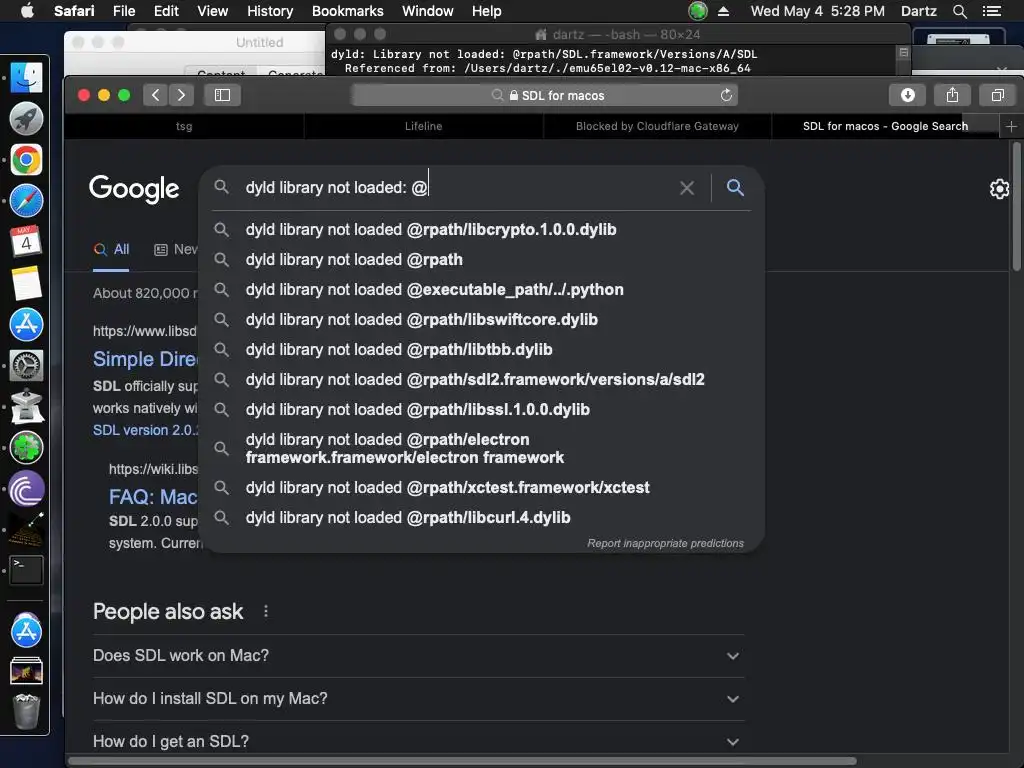Viewport: 1024px width, 768px height.
Task: Click the Safari page vertical scrollbar
Action: (x=1016, y=206)
